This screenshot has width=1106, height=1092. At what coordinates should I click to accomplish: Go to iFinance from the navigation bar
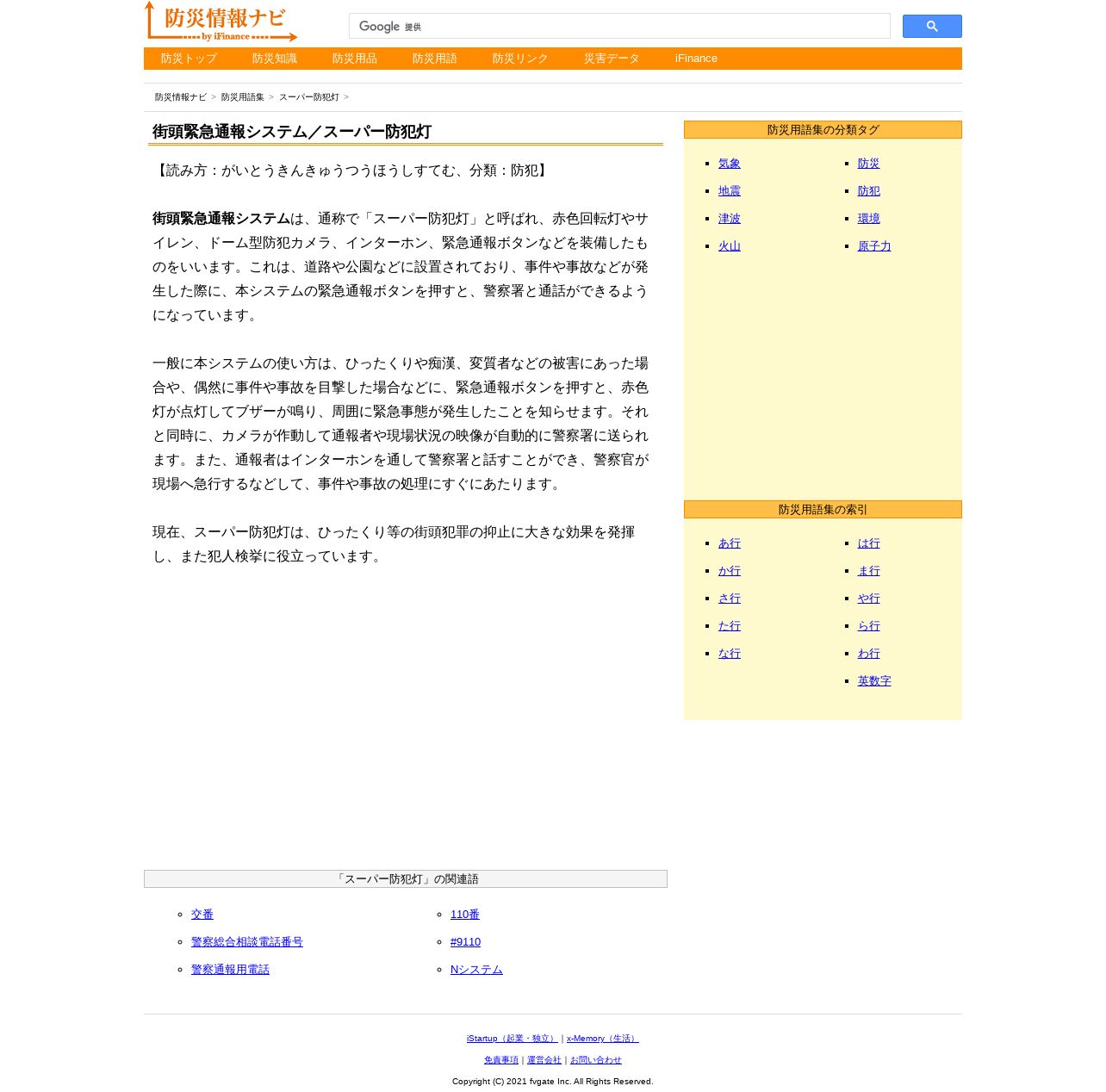pyautogui.click(x=696, y=59)
